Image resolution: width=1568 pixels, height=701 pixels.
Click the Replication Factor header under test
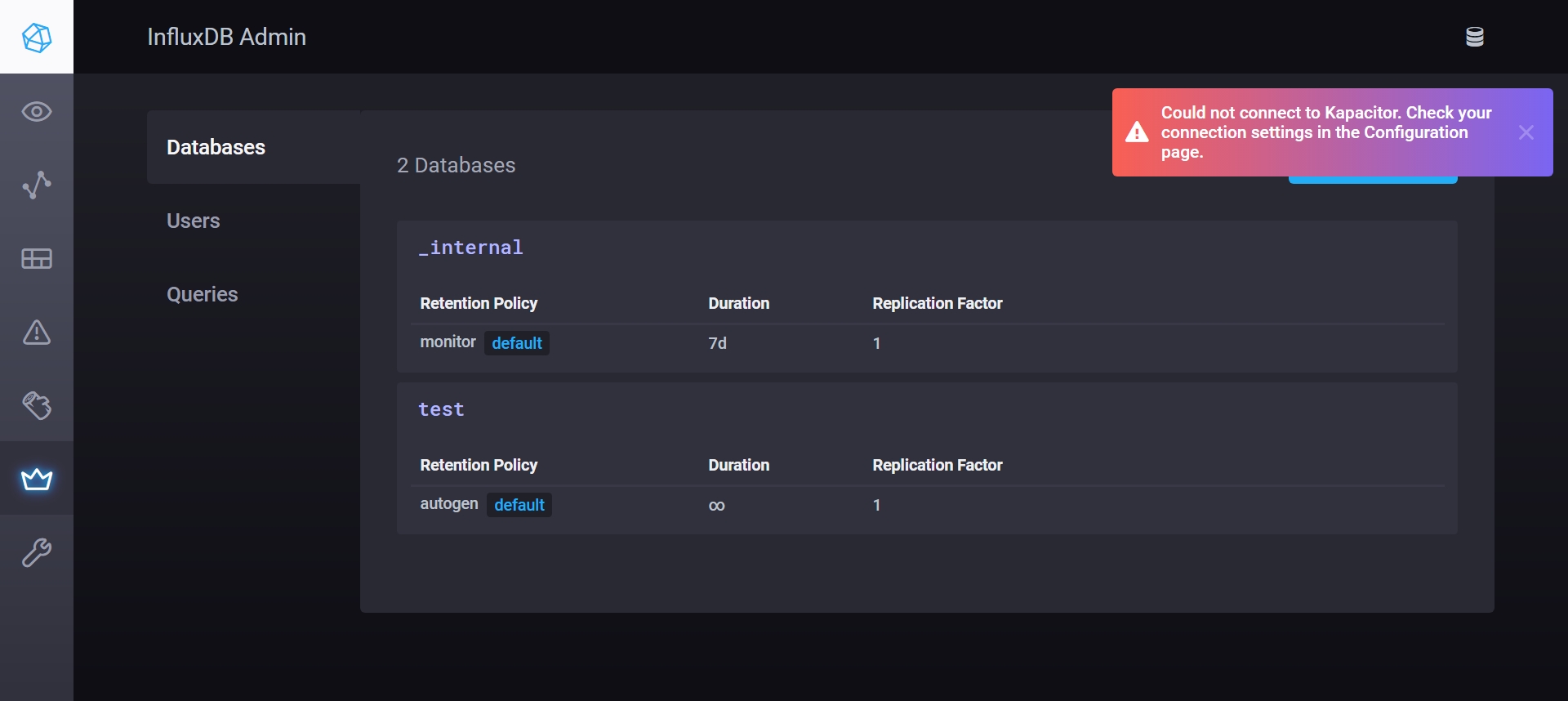[937, 465]
